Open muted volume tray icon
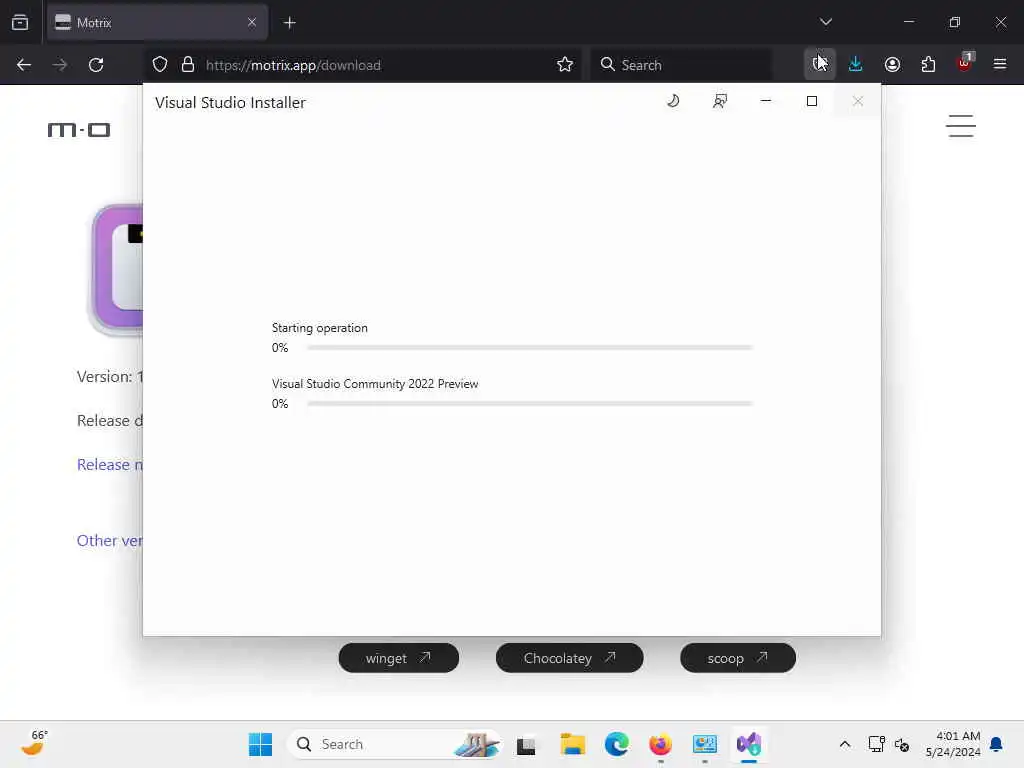 [902, 744]
